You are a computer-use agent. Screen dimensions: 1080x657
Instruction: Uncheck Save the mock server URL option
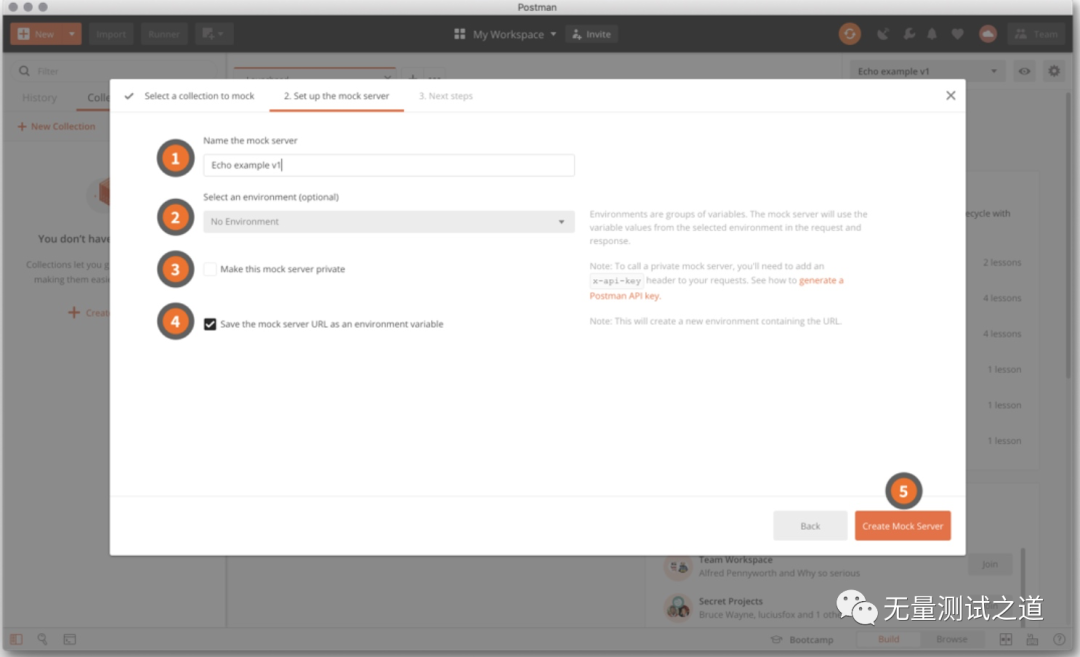coord(210,324)
